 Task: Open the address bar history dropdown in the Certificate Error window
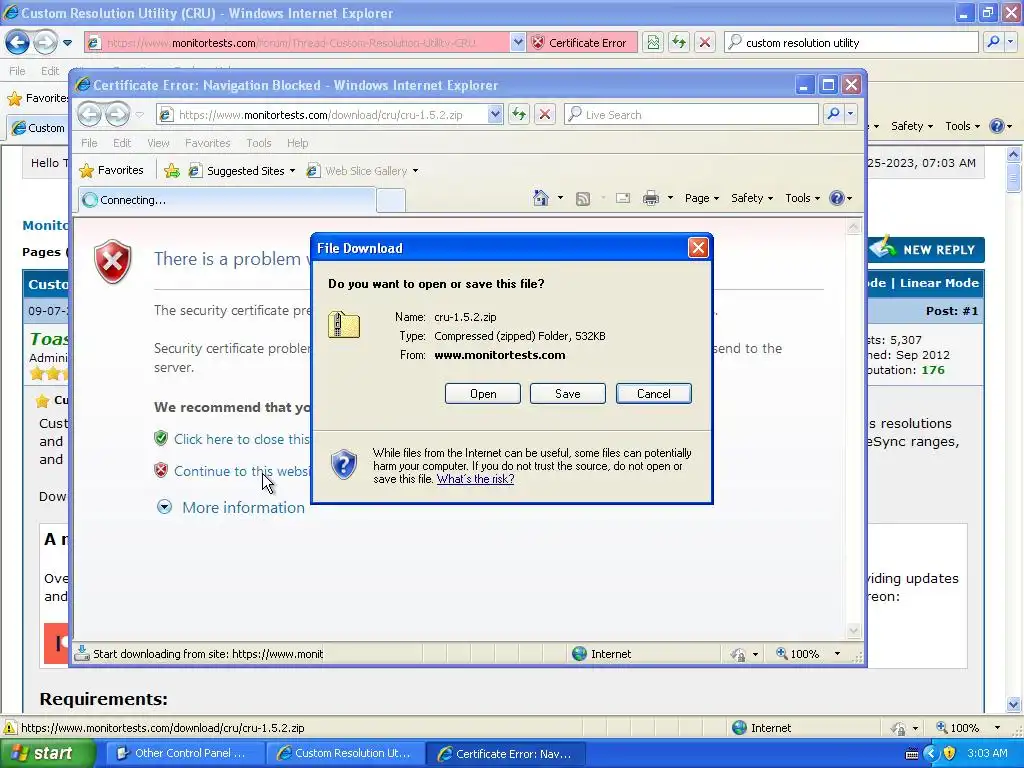point(495,115)
